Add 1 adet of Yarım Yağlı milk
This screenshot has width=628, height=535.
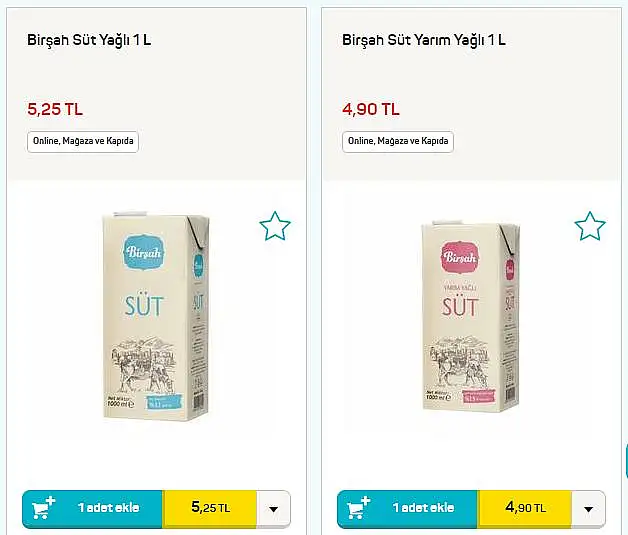423,508
